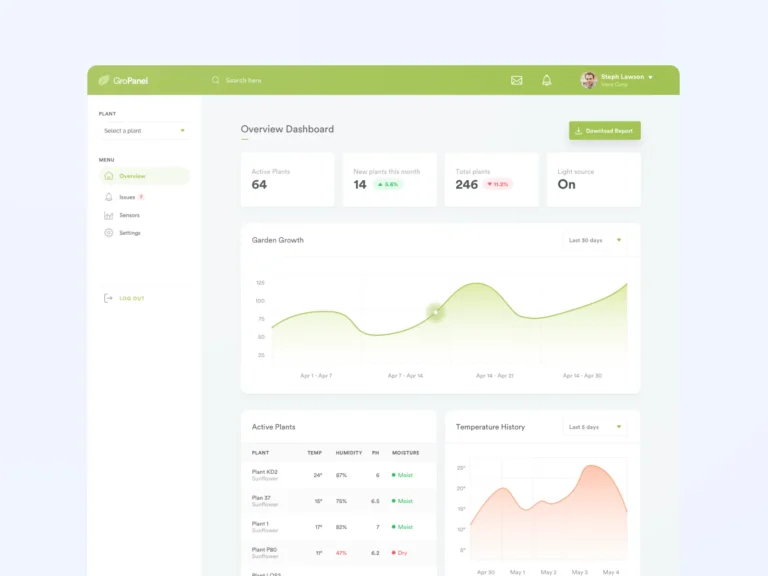768x576 pixels.
Task: Select the Plant 1 row name
Action: click(260, 524)
